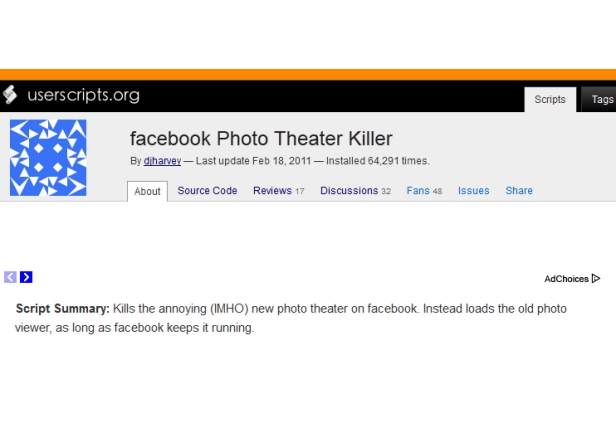Open the Share tab
Viewport: 616px width, 425px height.
click(519, 191)
